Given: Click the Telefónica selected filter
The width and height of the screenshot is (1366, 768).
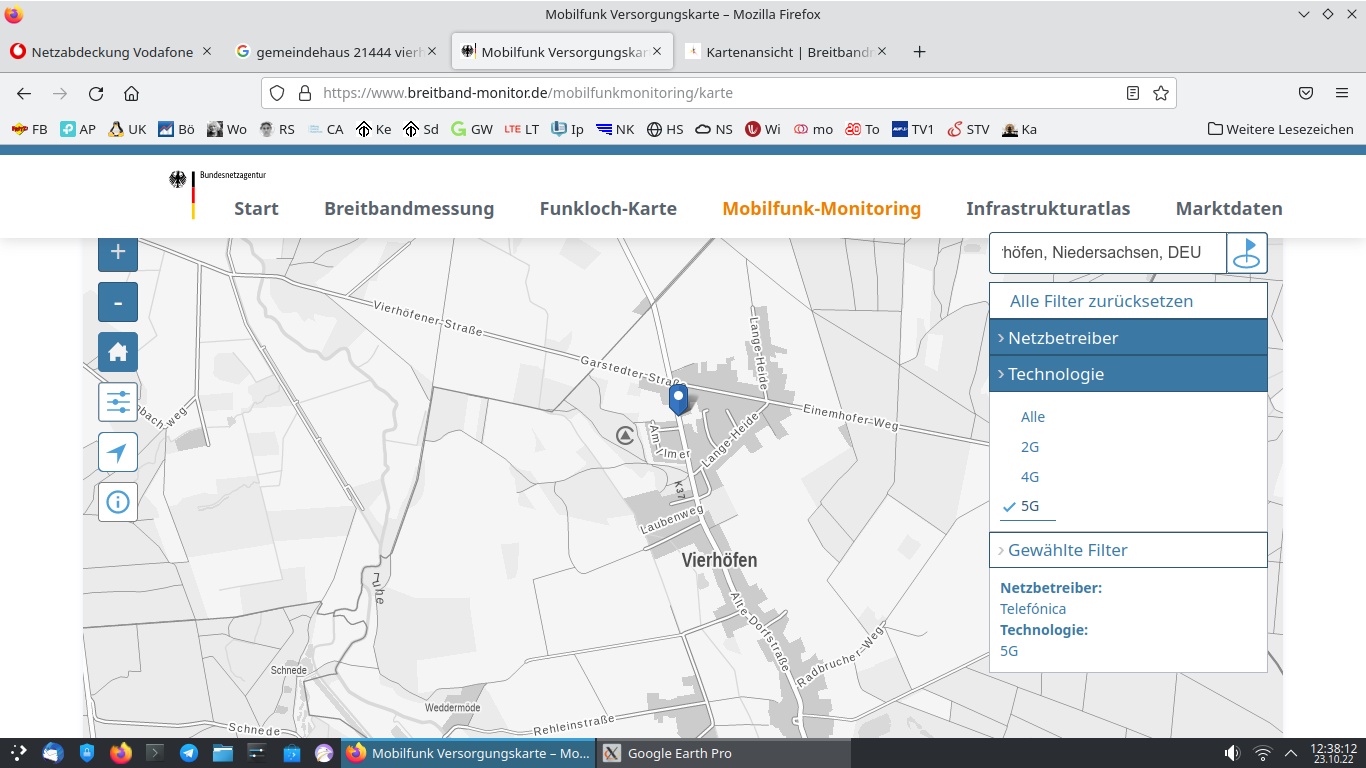Looking at the screenshot, I should pos(1033,608).
